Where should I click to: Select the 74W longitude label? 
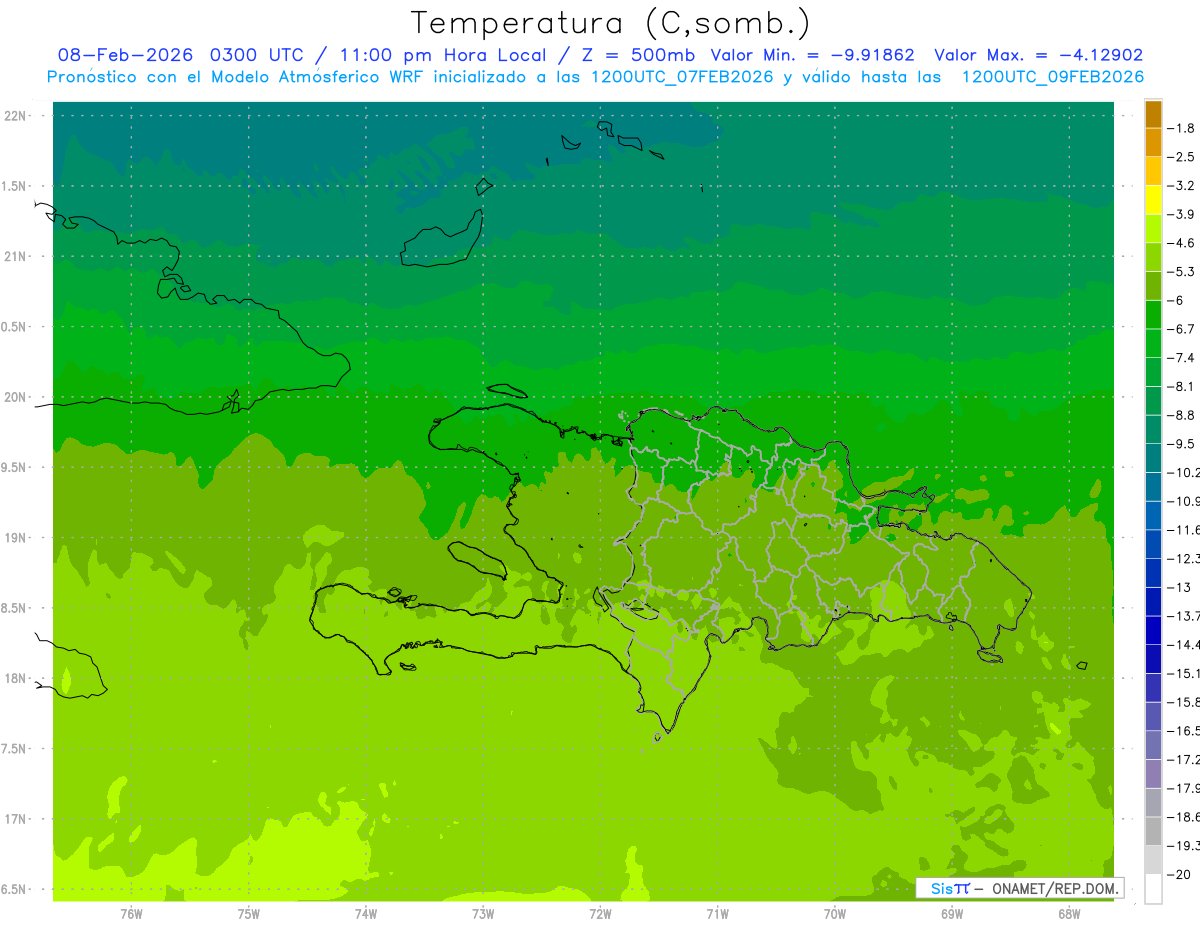coord(365,914)
